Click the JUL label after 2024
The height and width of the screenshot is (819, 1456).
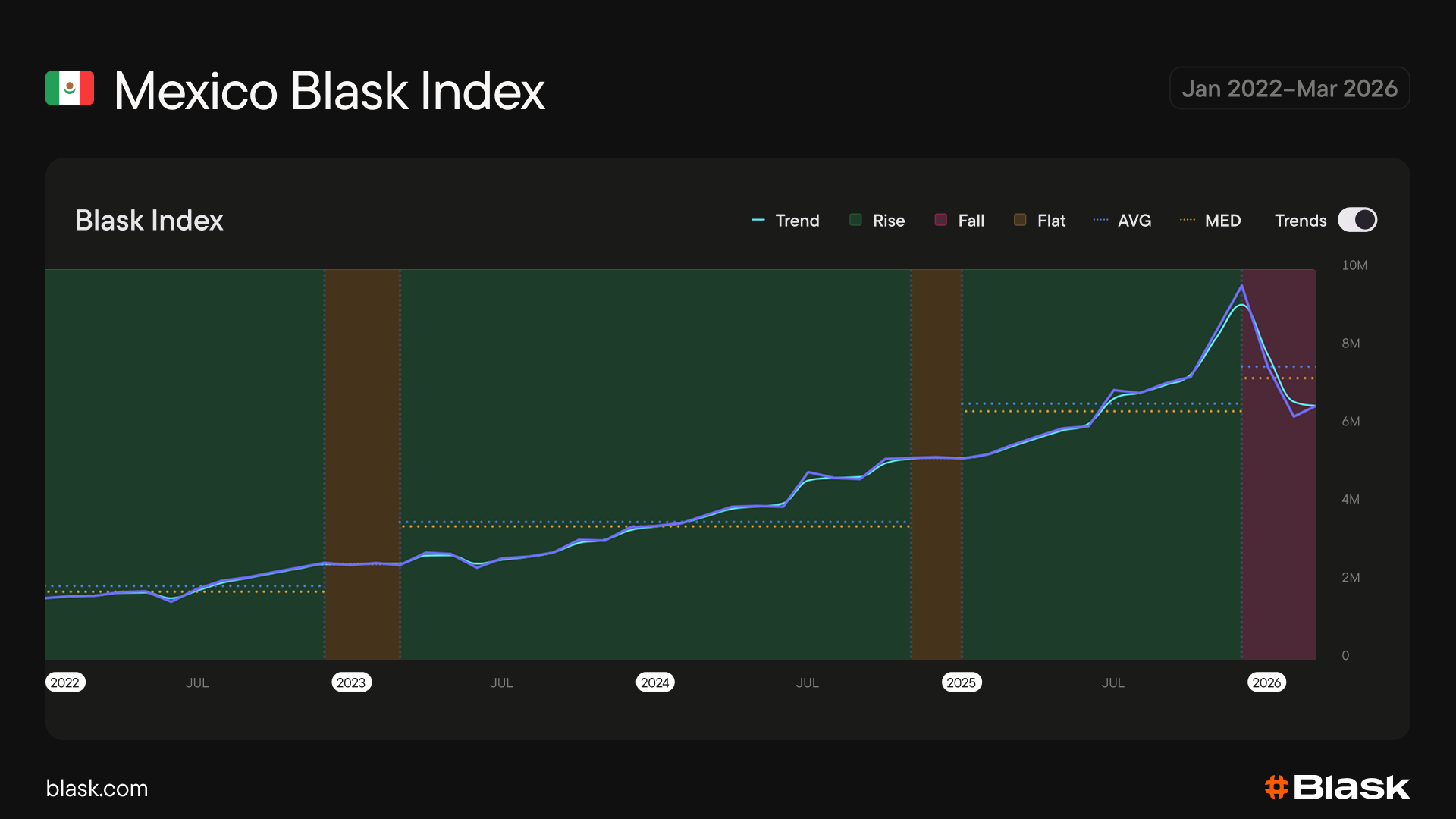coord(807,682)
